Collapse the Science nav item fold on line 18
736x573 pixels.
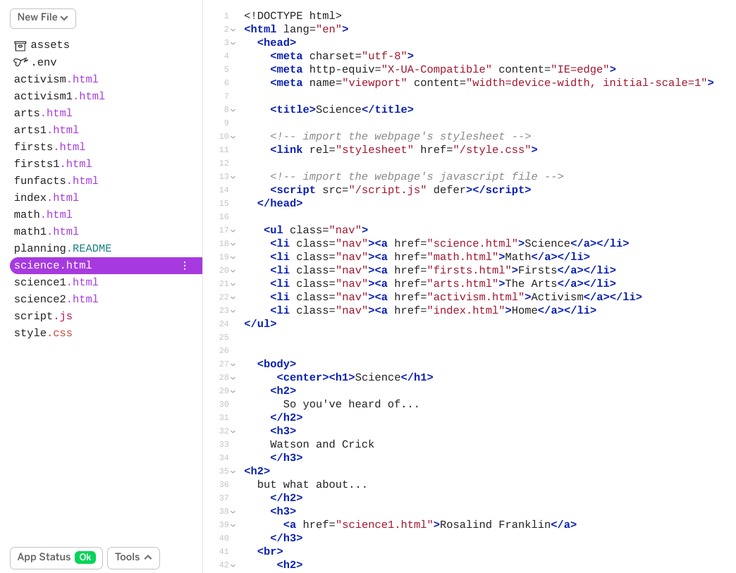coord(233,244)
